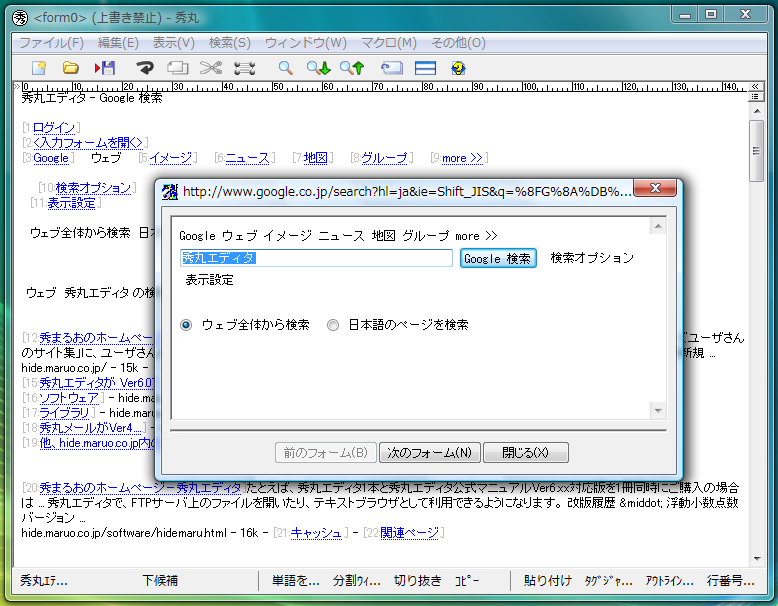
Task: Click the ruler collapse arrows at top right
Action: (755, 86)
